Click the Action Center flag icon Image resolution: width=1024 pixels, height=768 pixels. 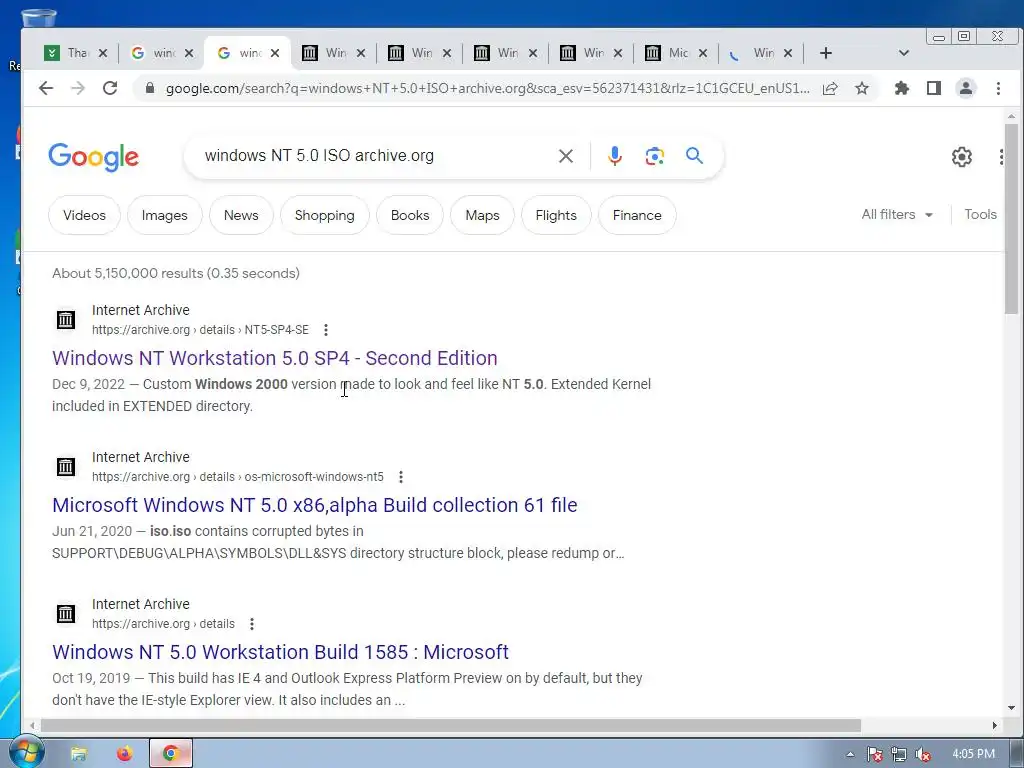tap(874, 754)
